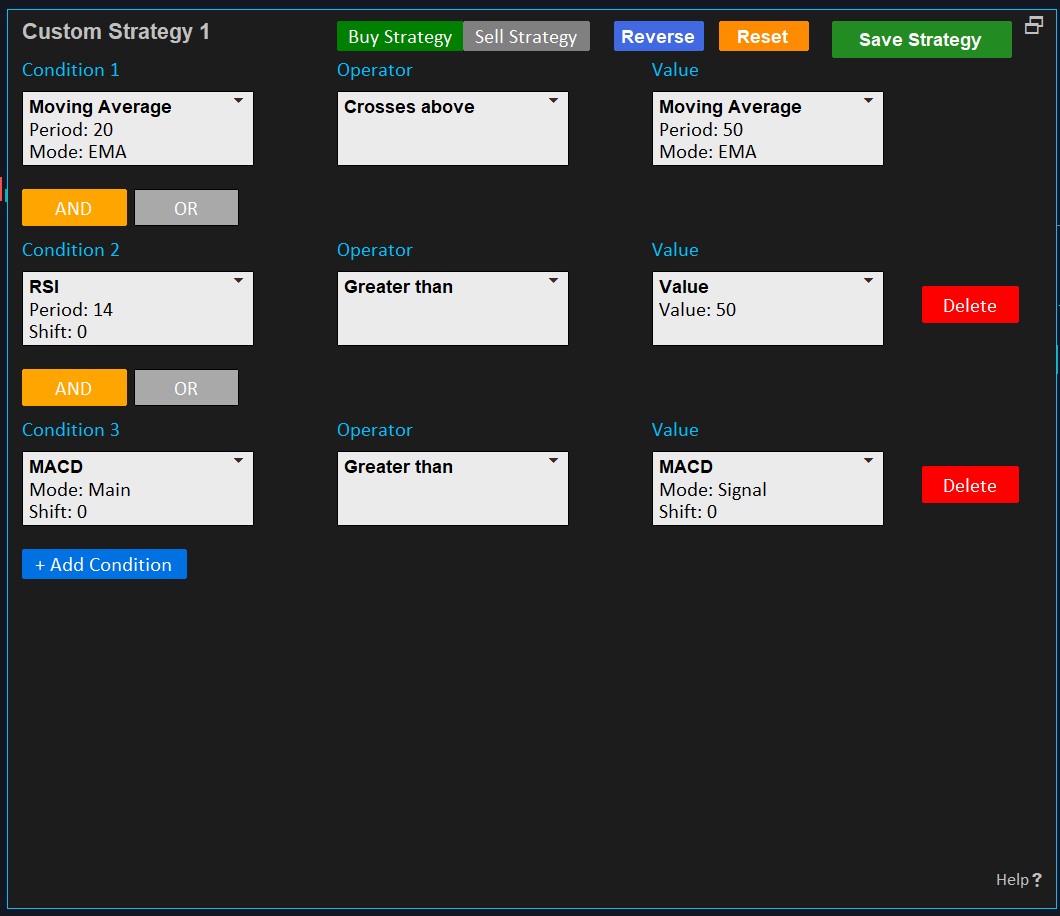Open Condition 3 Greater than operator dropdown
Screen dimensions: 1060x916
(453, 489)
